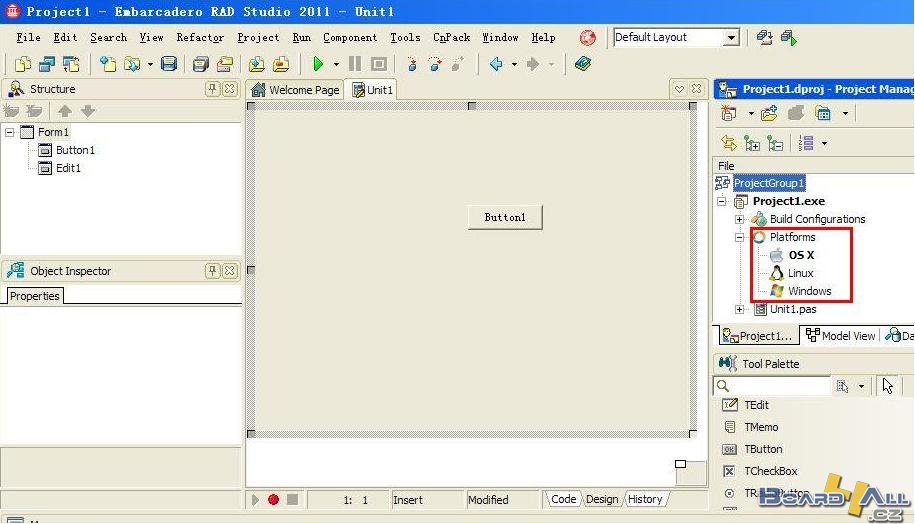Image resolution: width=915 pixels, height=524 pixels.
Task: Open the Default Layout dropdown
Action: [731, 38]
